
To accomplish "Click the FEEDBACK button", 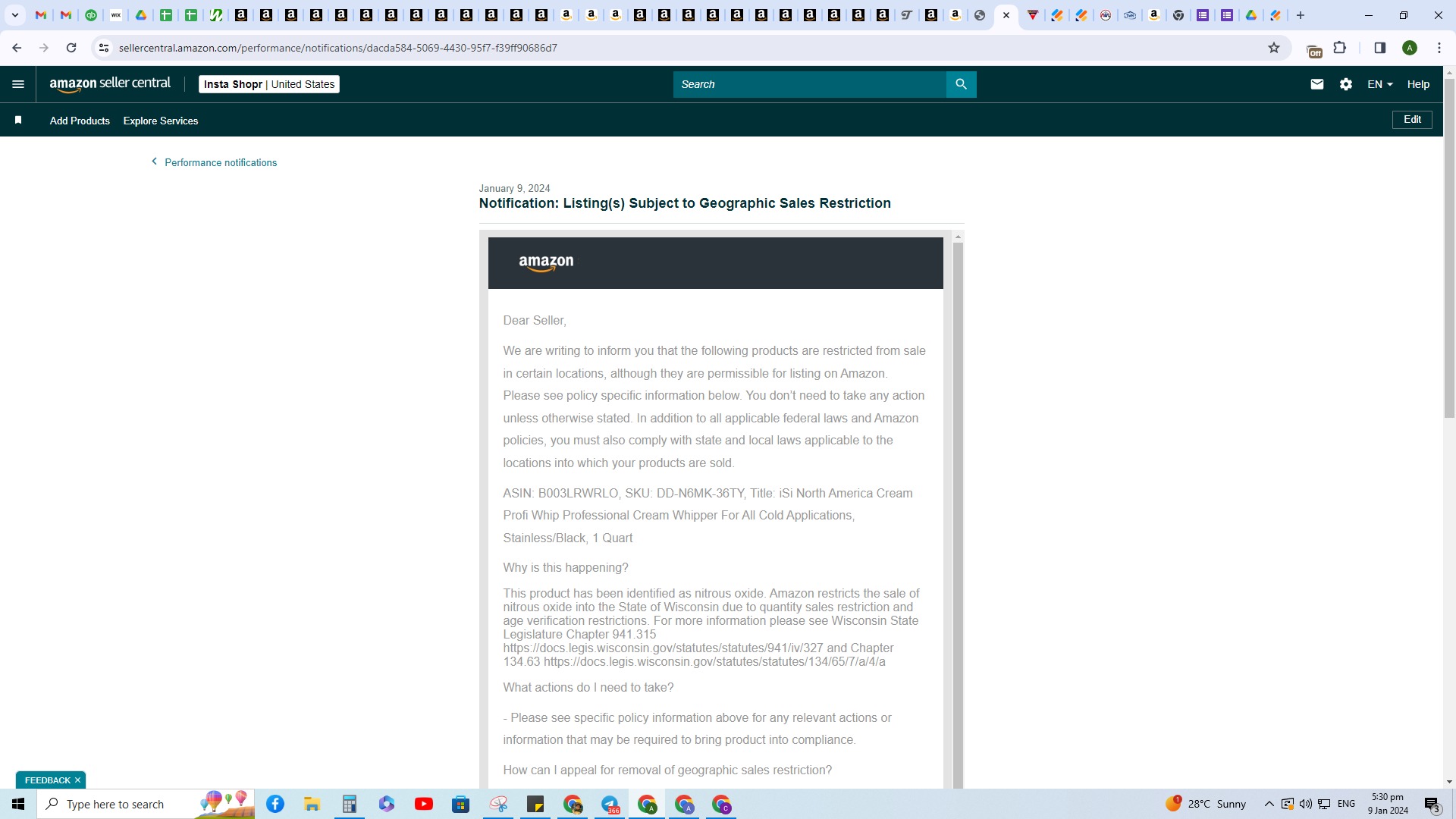I will (x=47, y=780).
